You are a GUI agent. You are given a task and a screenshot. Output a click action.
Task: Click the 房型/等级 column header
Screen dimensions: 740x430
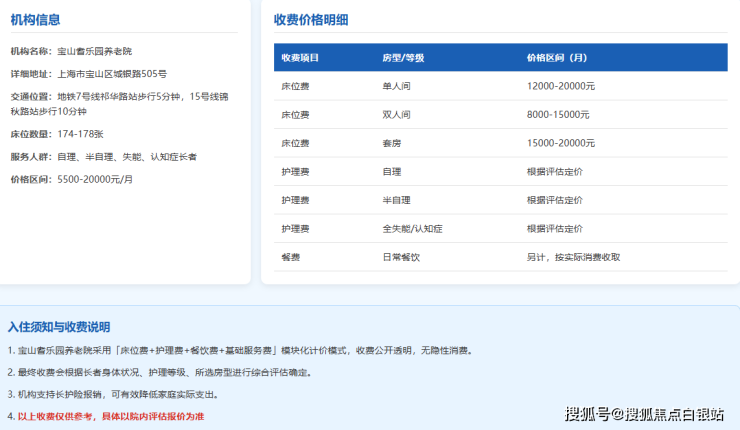(404, 58)
